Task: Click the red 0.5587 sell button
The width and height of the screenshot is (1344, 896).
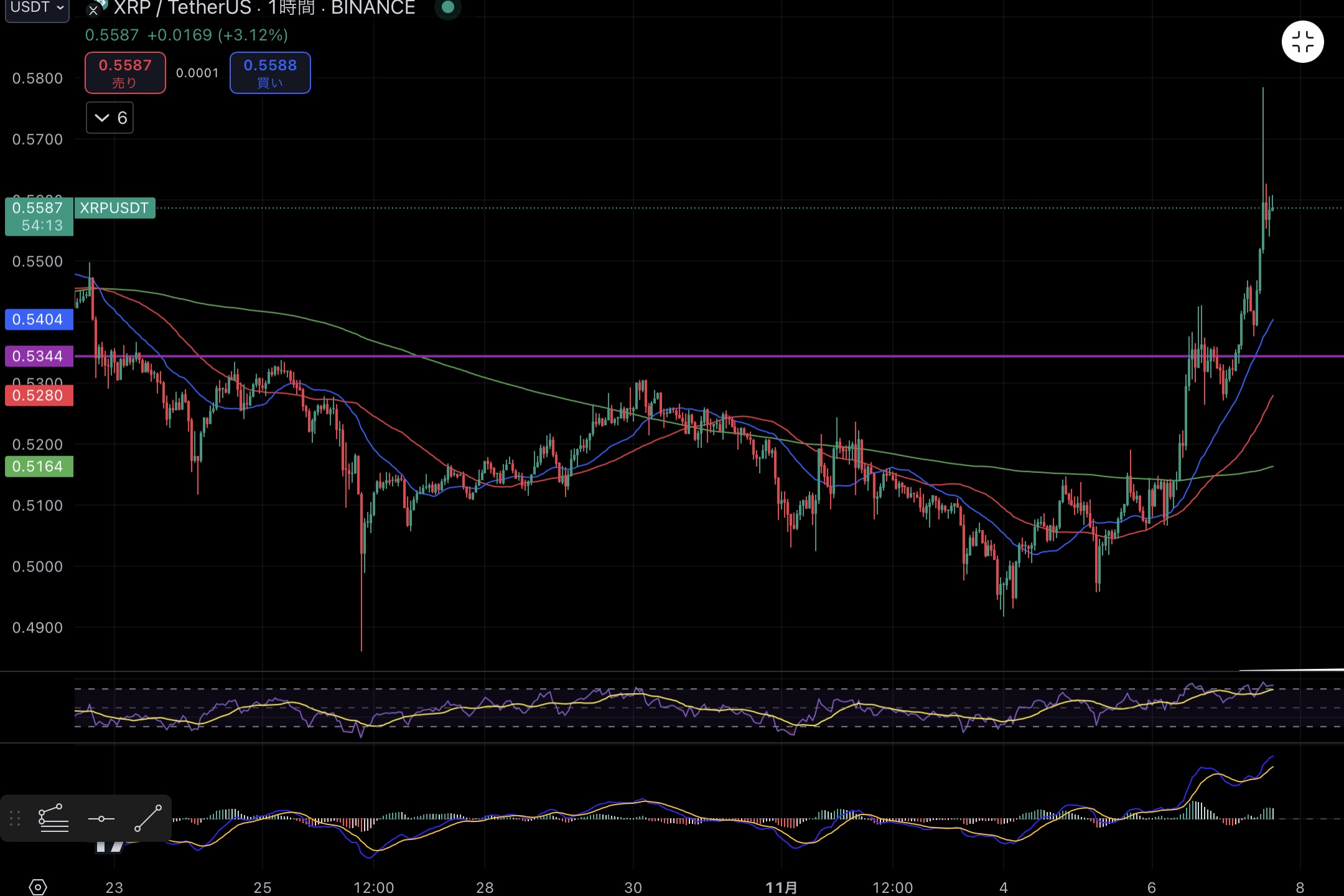Action: [125, 73]
